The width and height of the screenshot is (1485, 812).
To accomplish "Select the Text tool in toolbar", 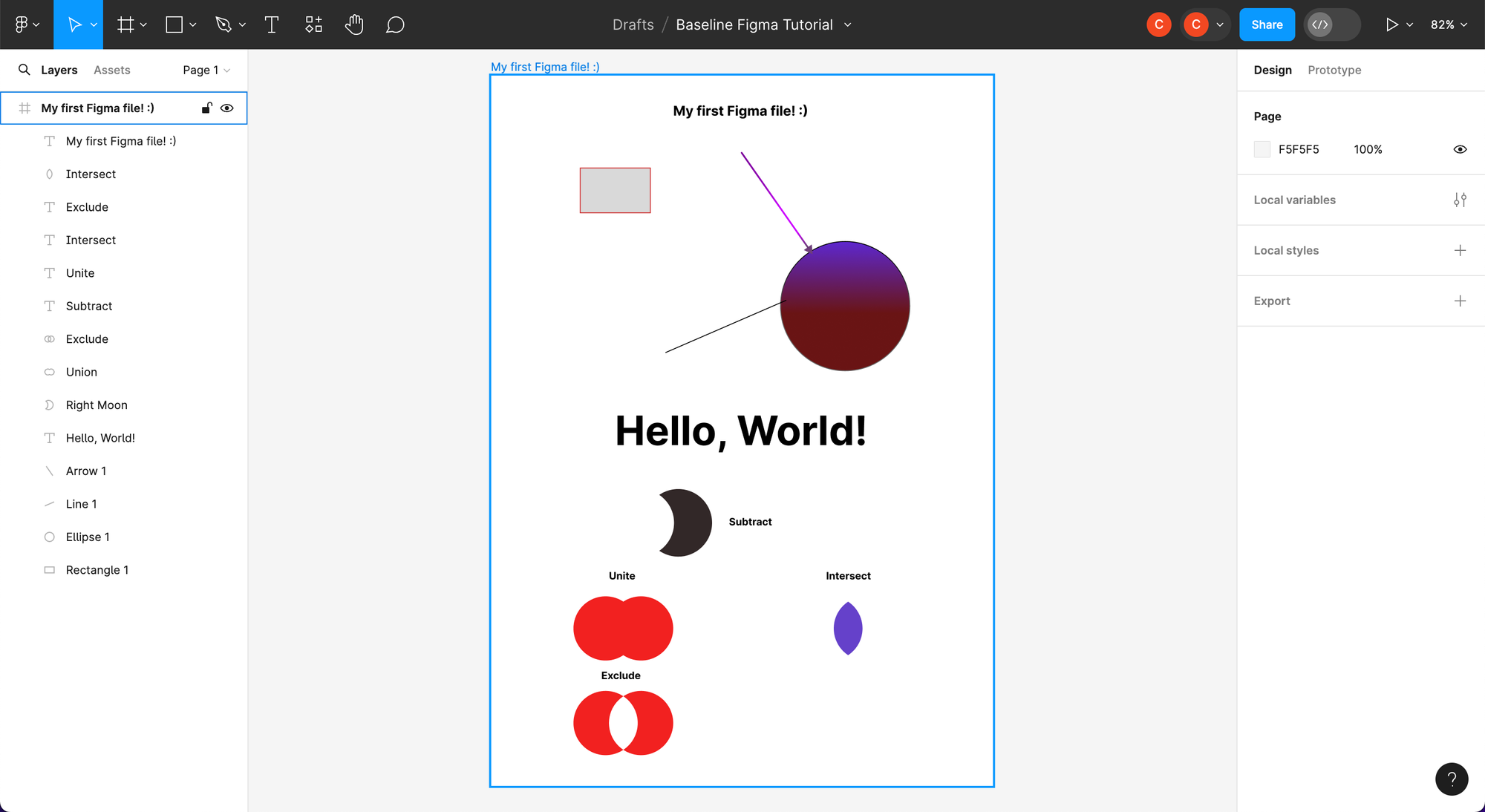I will pyautogui.click(x=272, y=24).
